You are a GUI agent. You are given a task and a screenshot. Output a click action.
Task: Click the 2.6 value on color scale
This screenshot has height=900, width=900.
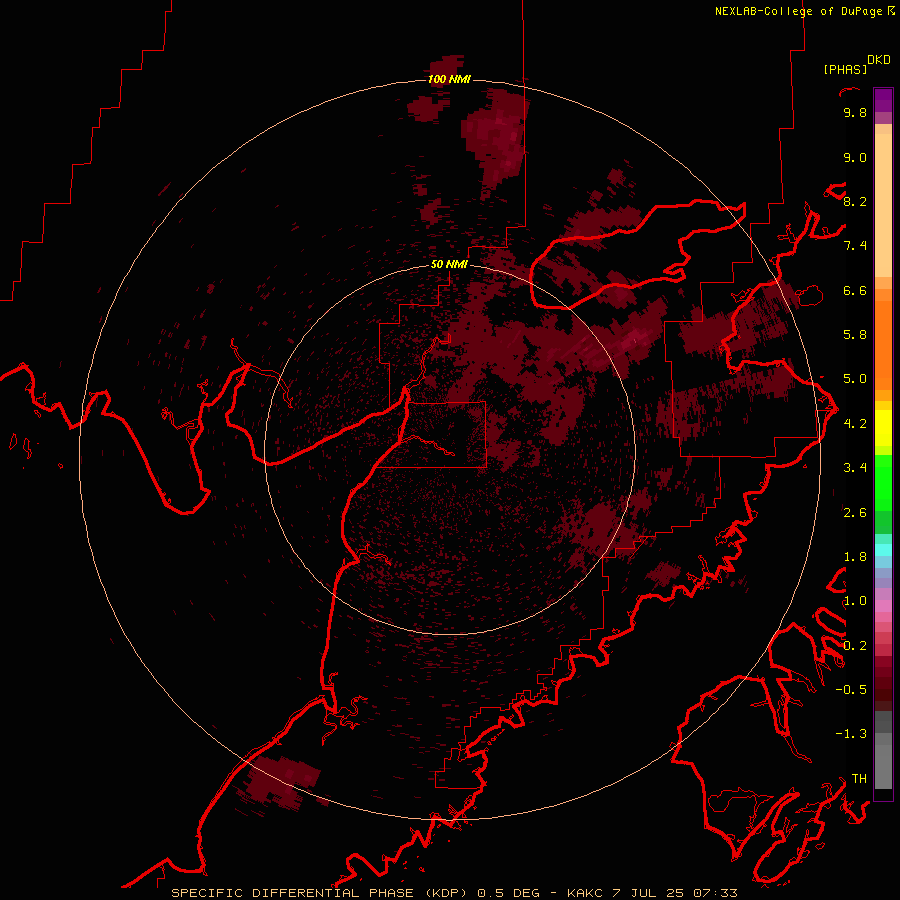pyautogui.click(x=855, y=513)
